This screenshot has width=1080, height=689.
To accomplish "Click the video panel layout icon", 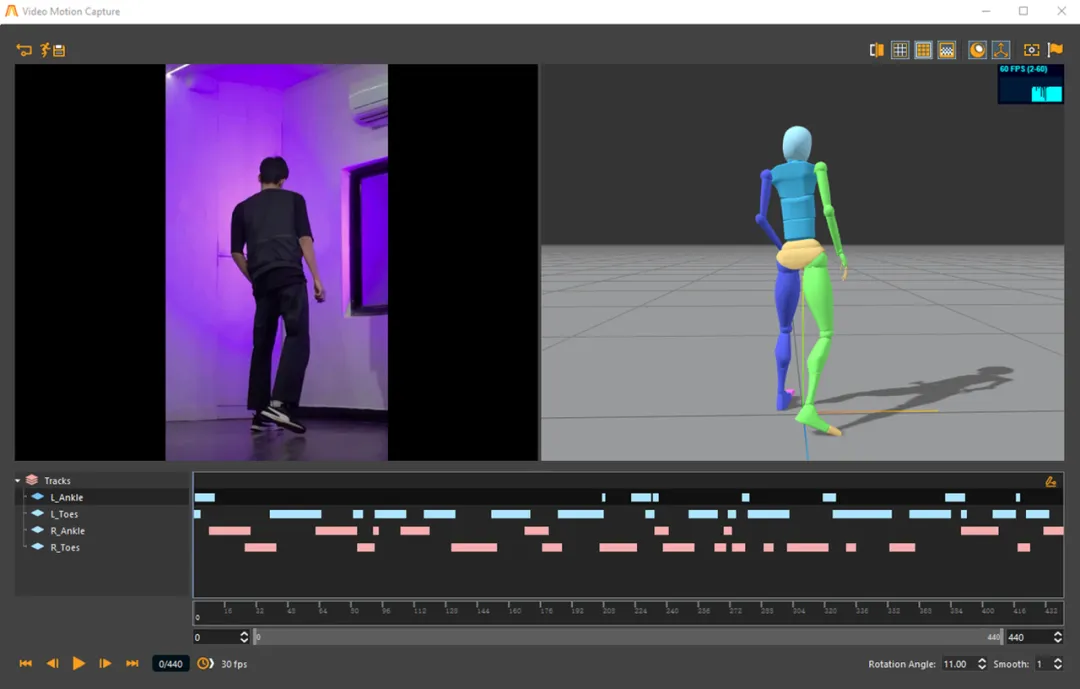I will point(877,50).
